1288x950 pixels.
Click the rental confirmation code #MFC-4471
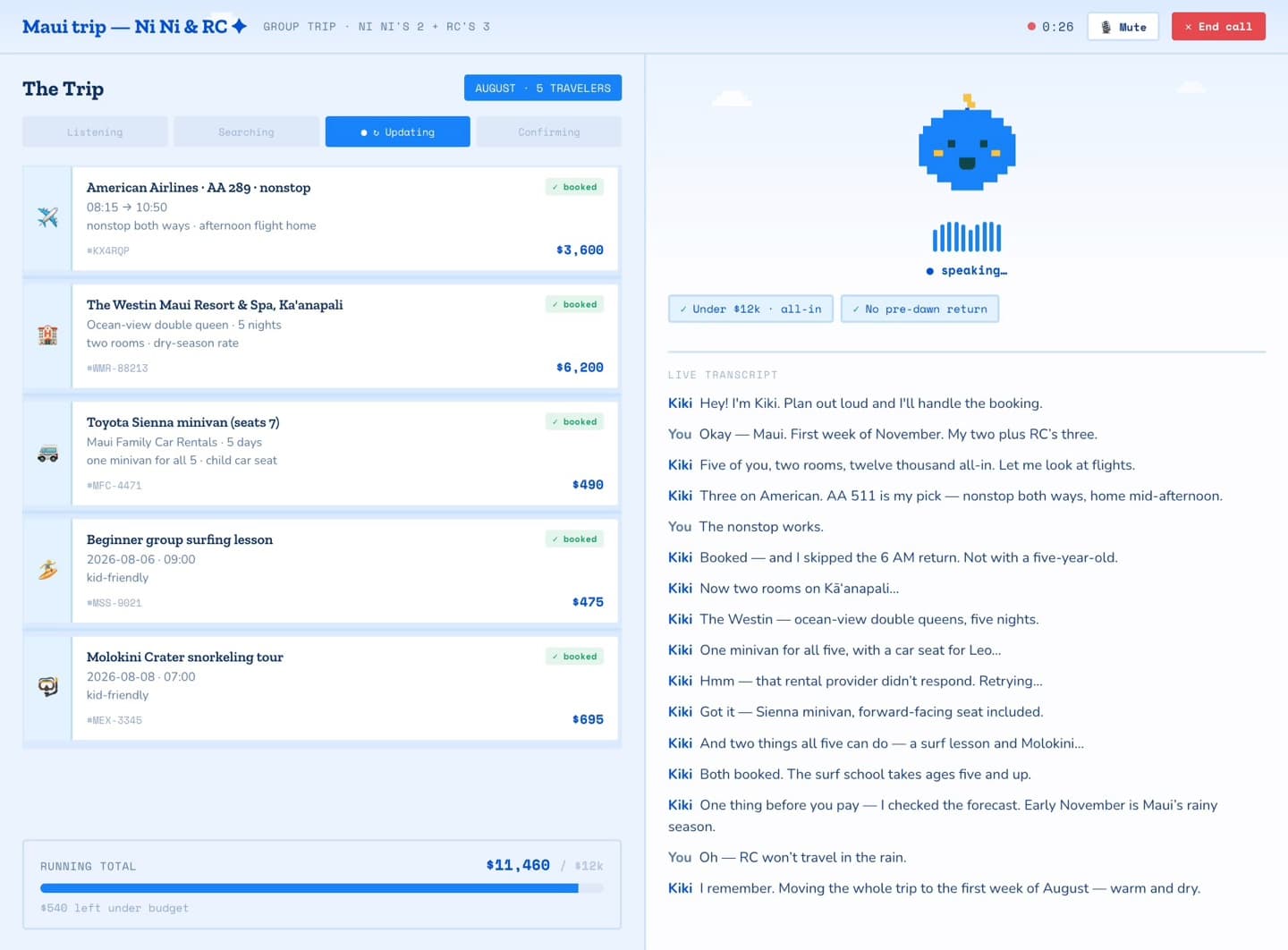(114, 485)
